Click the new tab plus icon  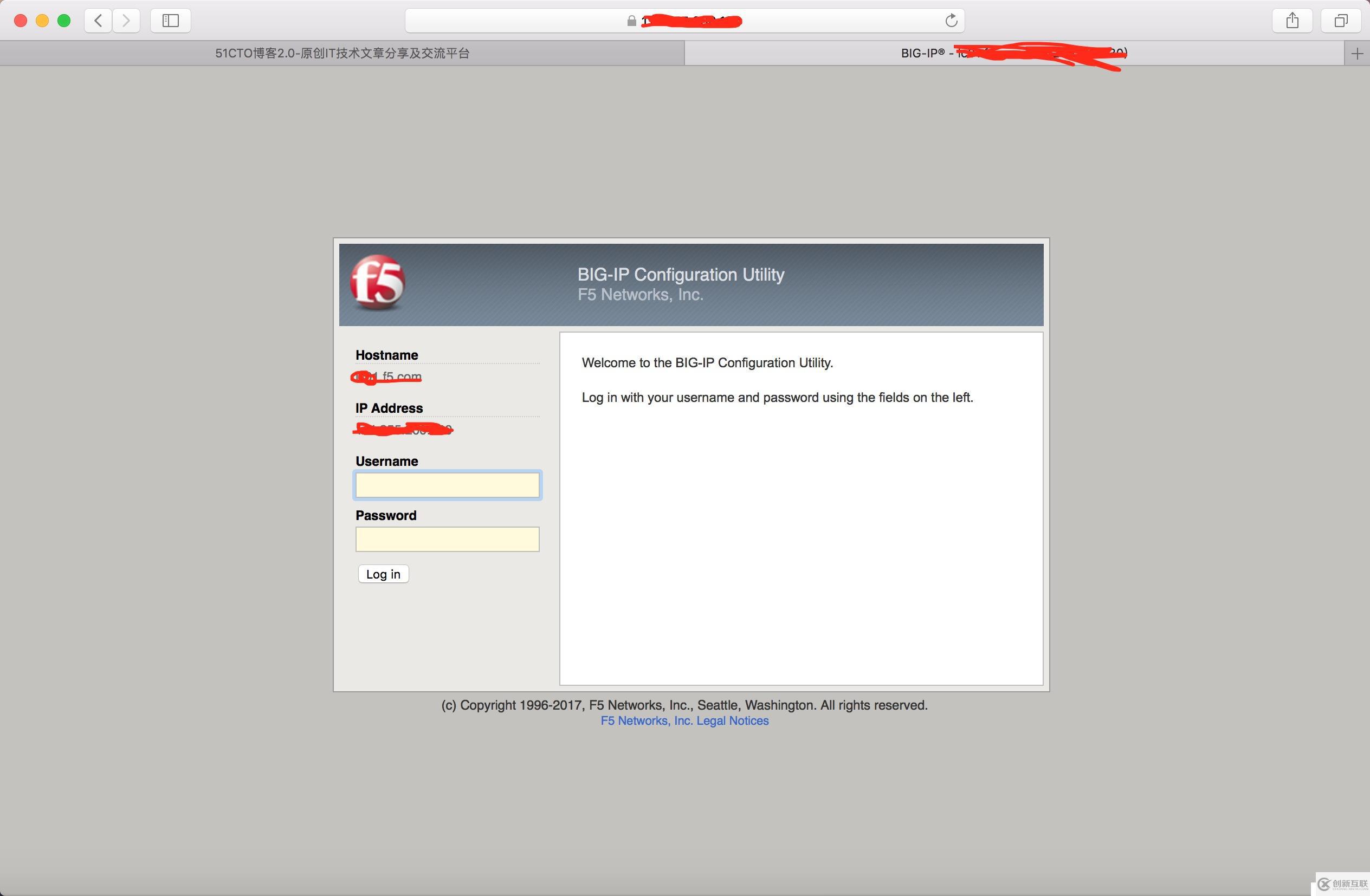click(1357, 52)
